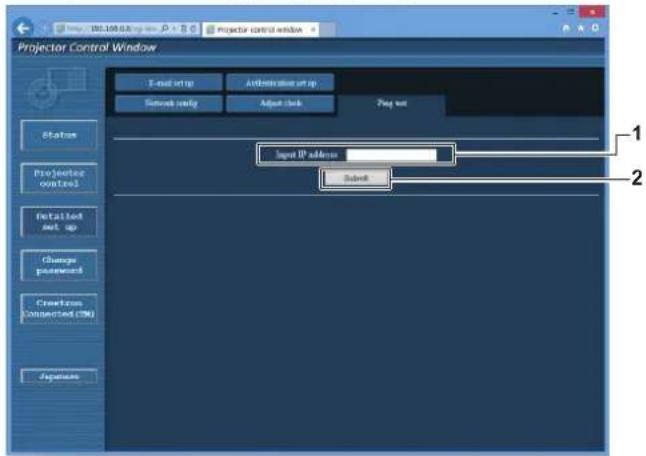Open Crestron Connected(TM) sidebar item
The image size is (646, 456).
59,309
